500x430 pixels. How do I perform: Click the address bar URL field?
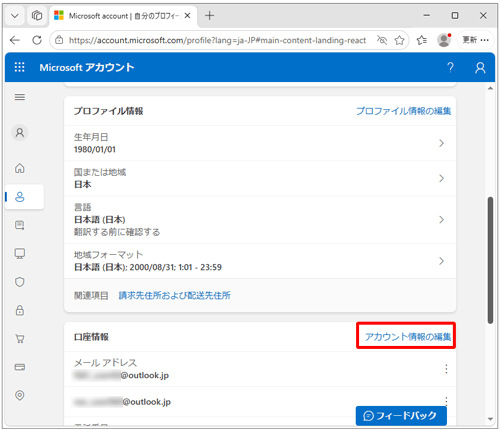[217, 40]
